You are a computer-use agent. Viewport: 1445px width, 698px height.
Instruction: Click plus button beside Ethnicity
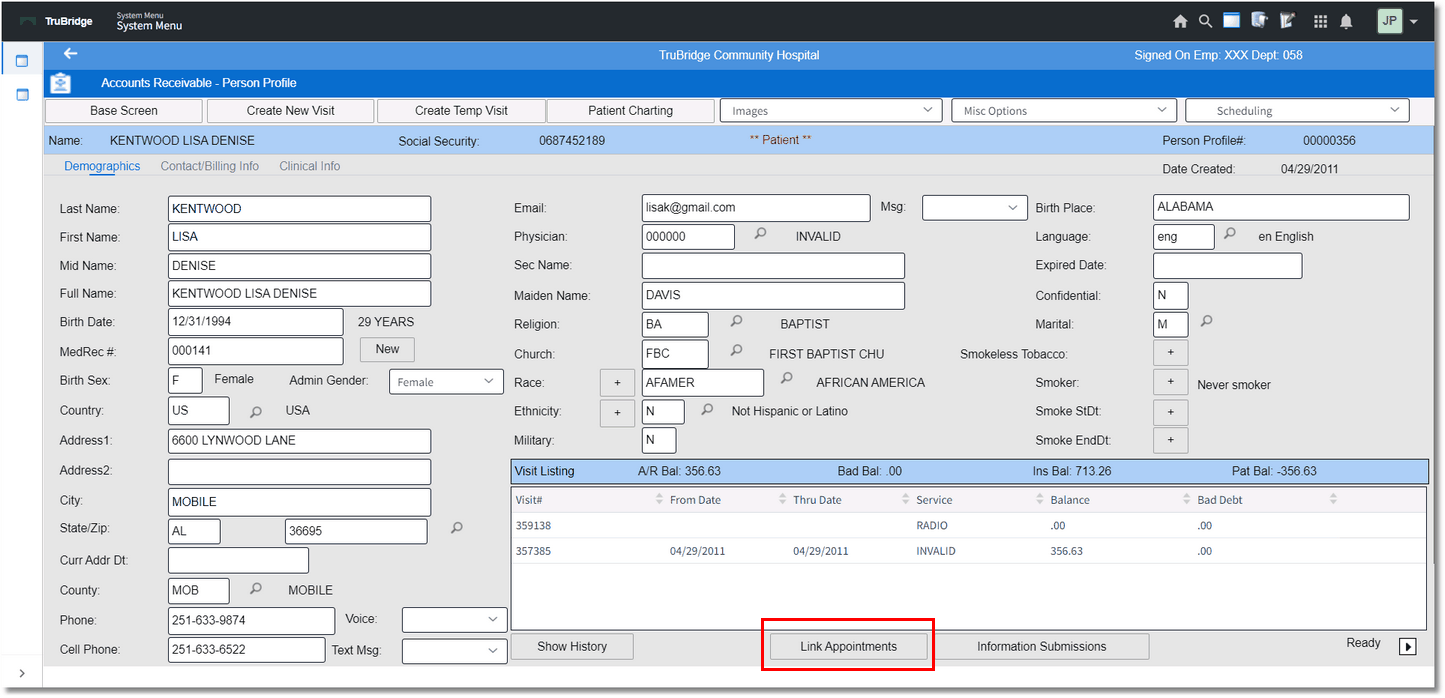617,413
